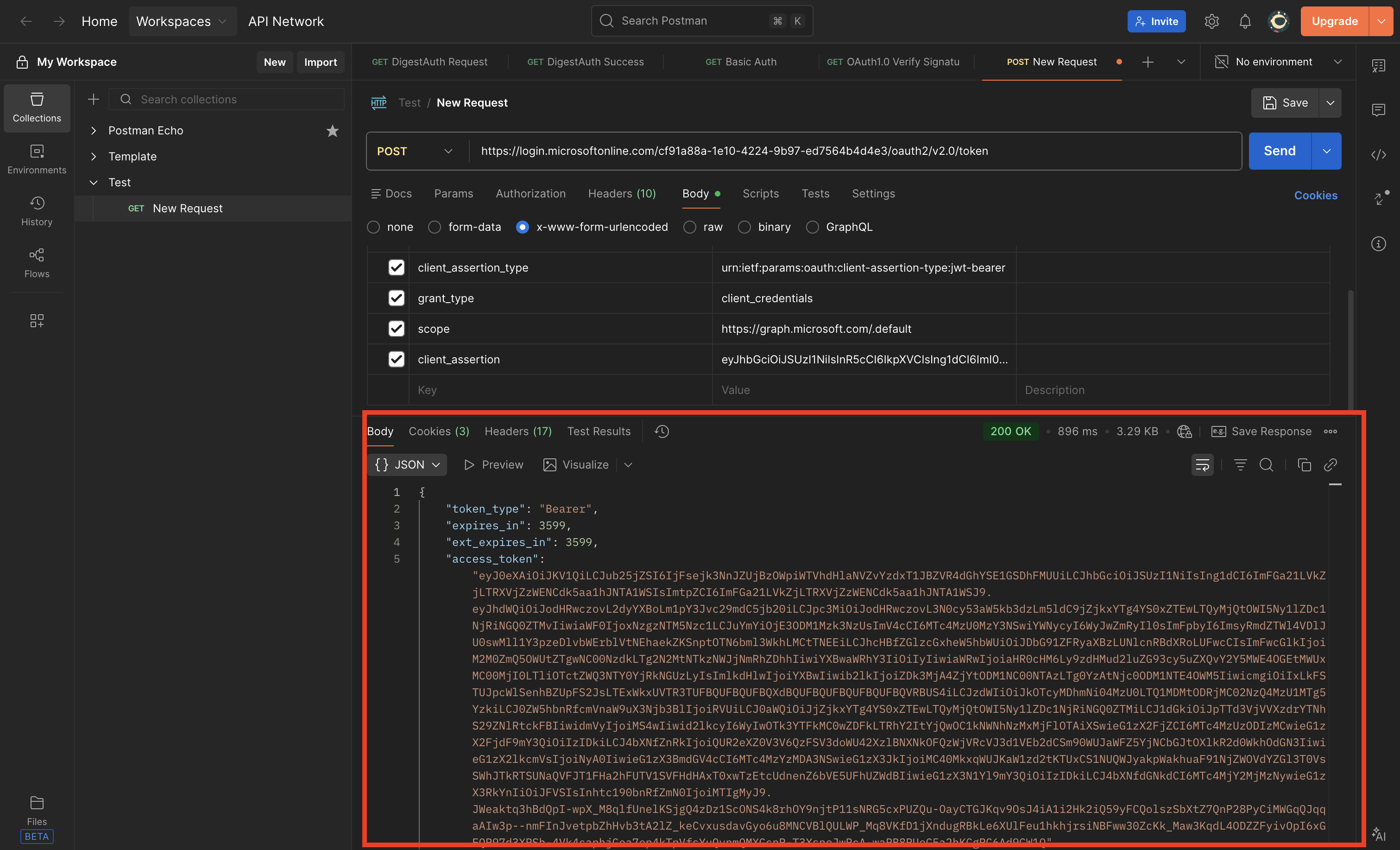Switch to the Authorization tab
The image size is (1400, 850).
coord(530,194)
